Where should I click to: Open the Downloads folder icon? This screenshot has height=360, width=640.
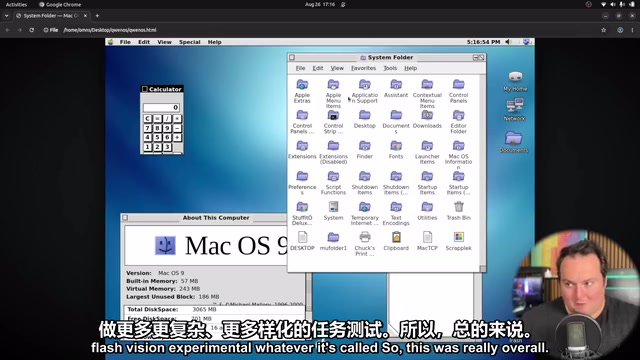pyautogui.click(x=427, y=116)
